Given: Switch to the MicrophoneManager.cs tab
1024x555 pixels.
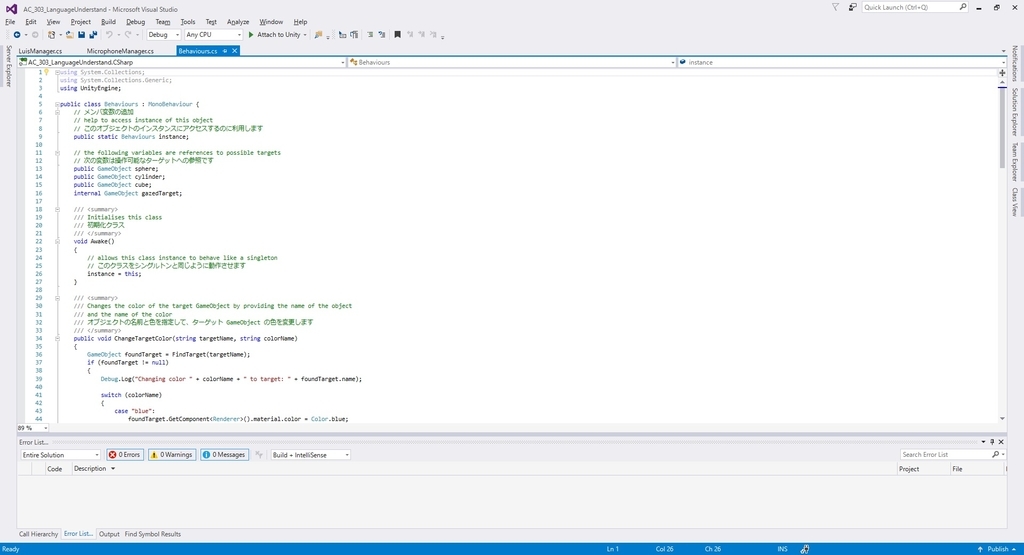Looking at the screenshot, I should pyautogui.click(x=120, y=51).
